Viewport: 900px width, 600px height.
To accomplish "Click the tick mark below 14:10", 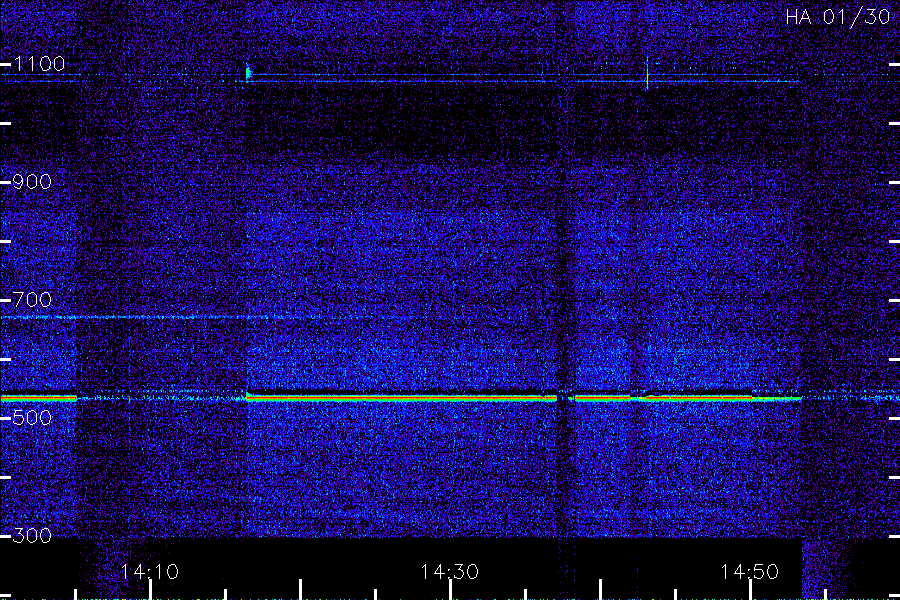I will 150,590.
